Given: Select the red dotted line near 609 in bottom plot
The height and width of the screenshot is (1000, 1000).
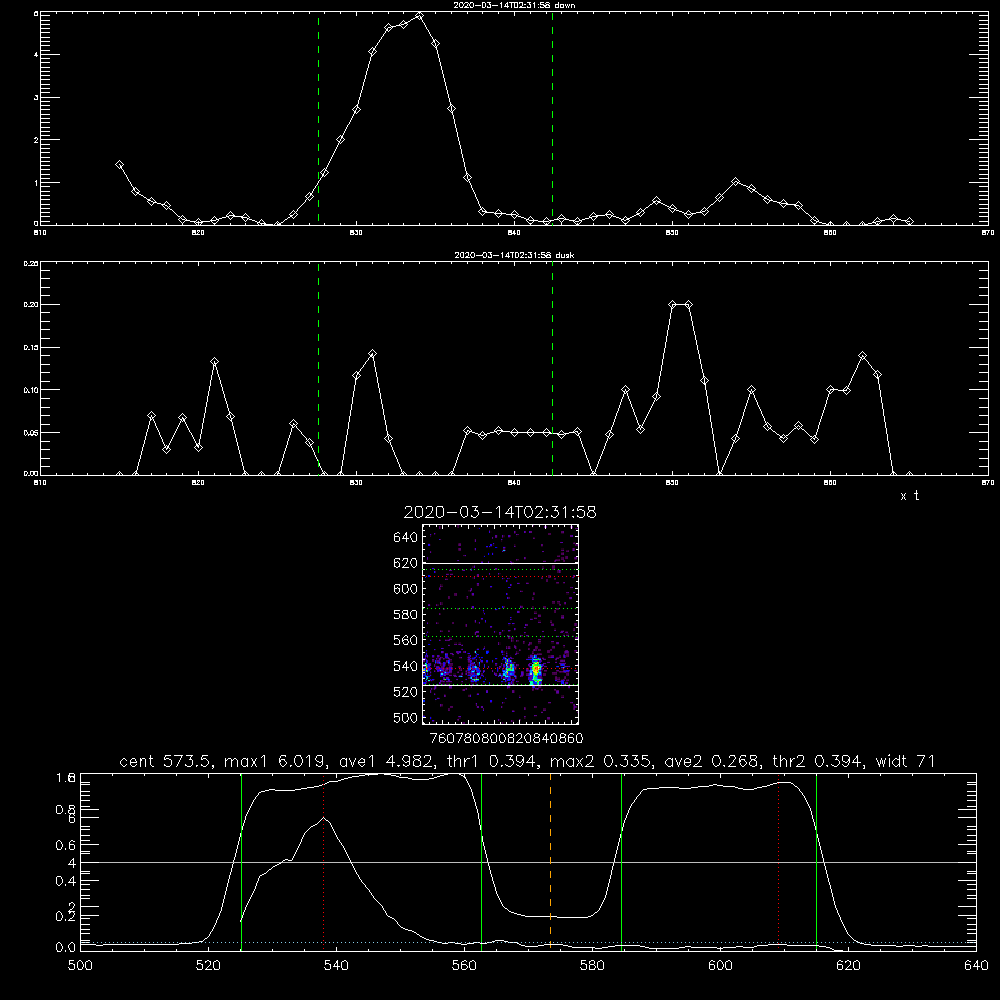Looking at the screenshot, I should (x=778, y=862).
